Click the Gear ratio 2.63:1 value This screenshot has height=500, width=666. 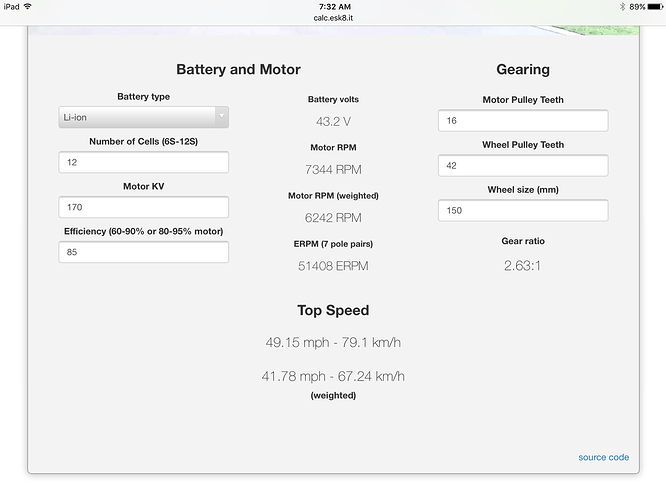522,266
